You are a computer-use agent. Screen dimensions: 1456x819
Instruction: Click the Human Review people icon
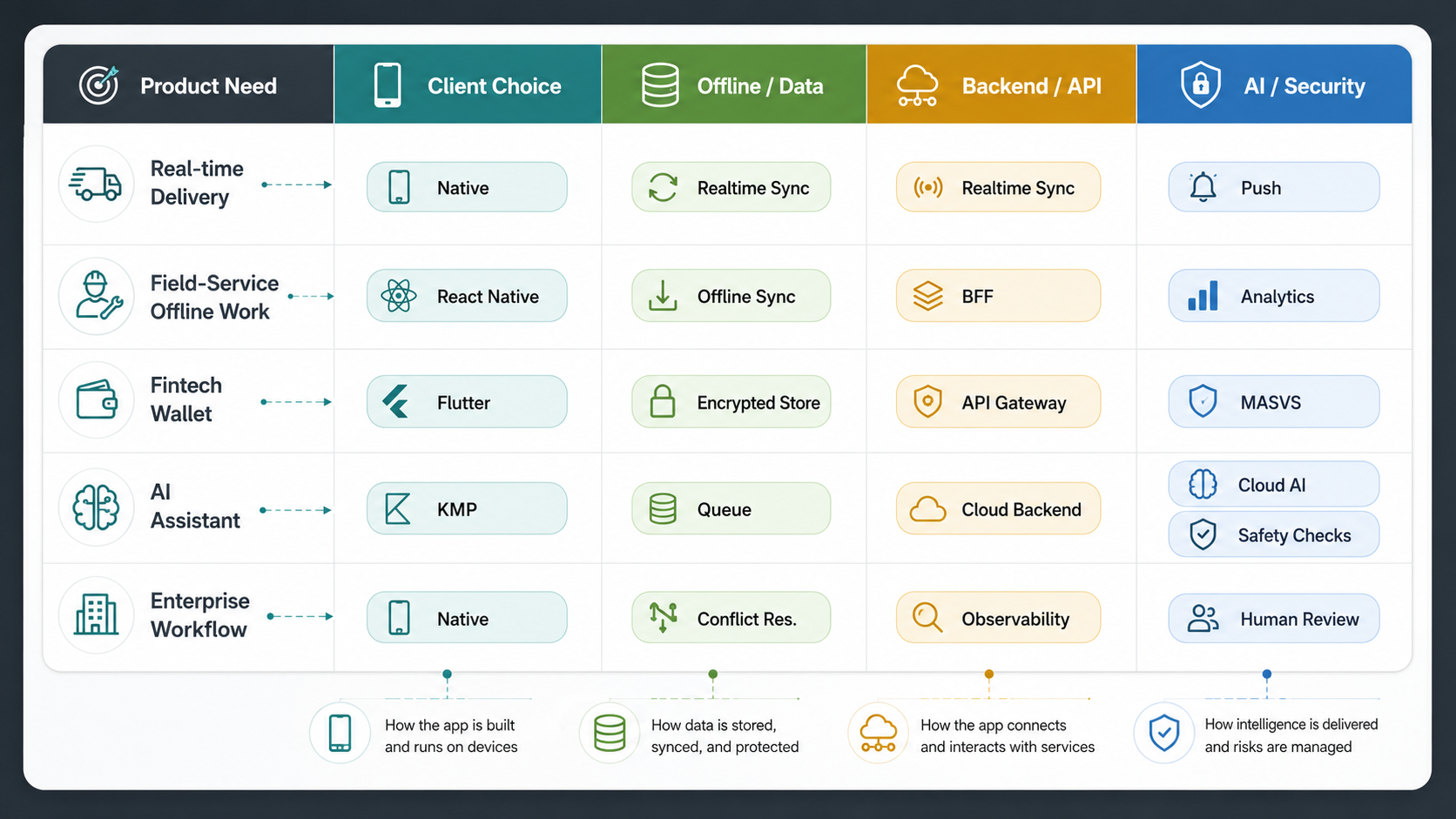[1203, 618]
